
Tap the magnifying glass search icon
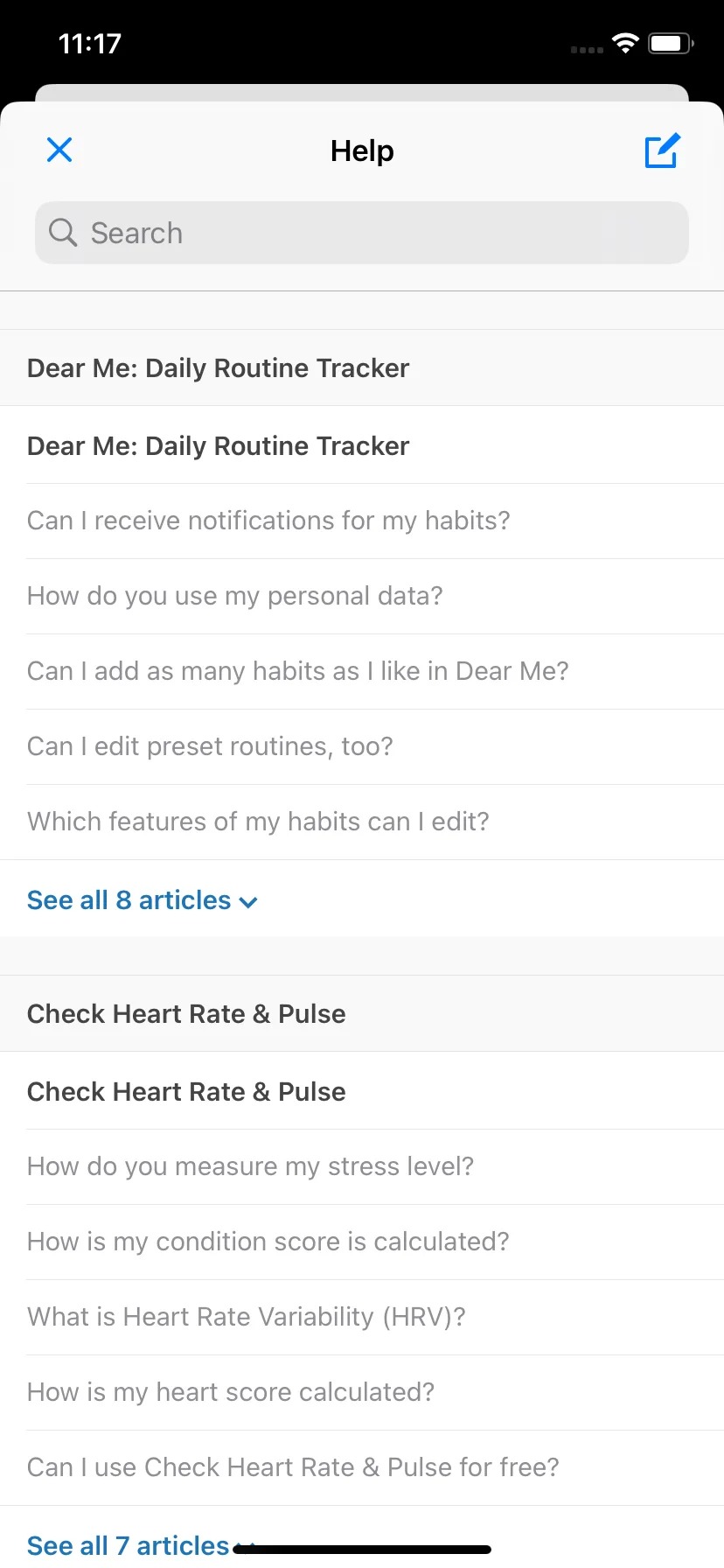(x=63, y=233)
